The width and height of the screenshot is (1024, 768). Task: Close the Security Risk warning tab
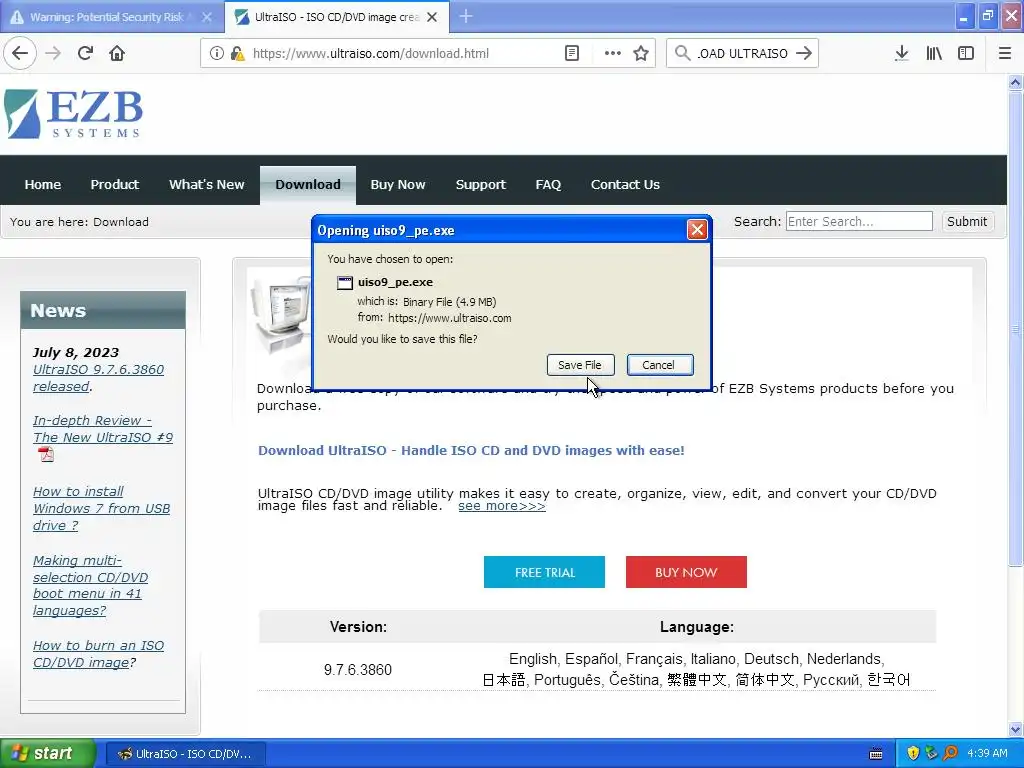(x=207, y=17)
